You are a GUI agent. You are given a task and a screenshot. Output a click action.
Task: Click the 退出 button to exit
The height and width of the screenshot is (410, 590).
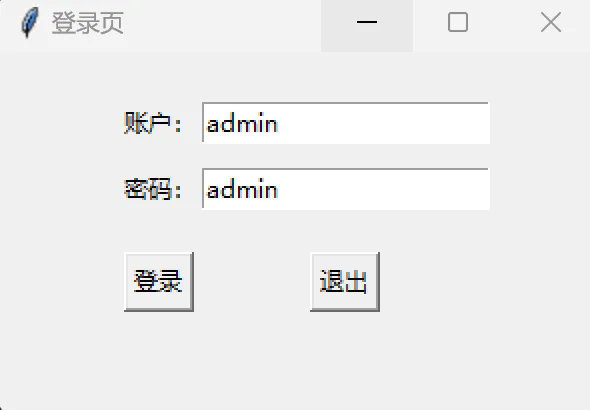(345, 282)
